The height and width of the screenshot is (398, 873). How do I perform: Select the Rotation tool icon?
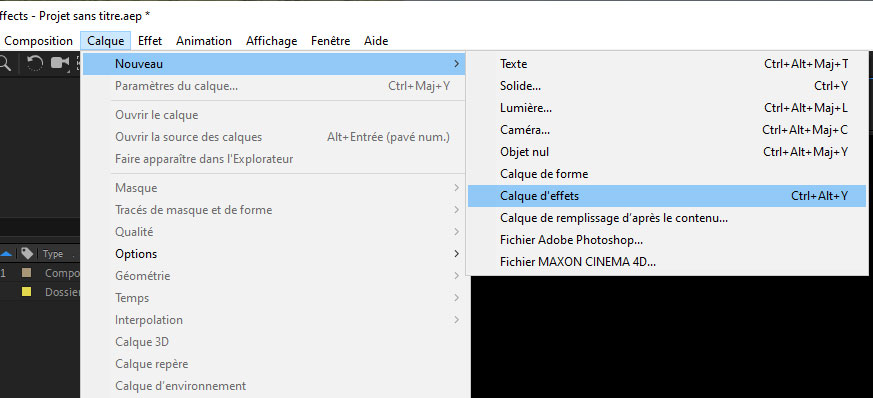[35, 63]
